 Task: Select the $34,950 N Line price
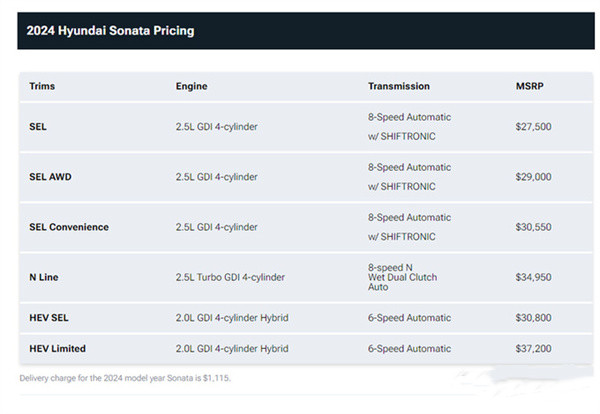coord(533,277)
